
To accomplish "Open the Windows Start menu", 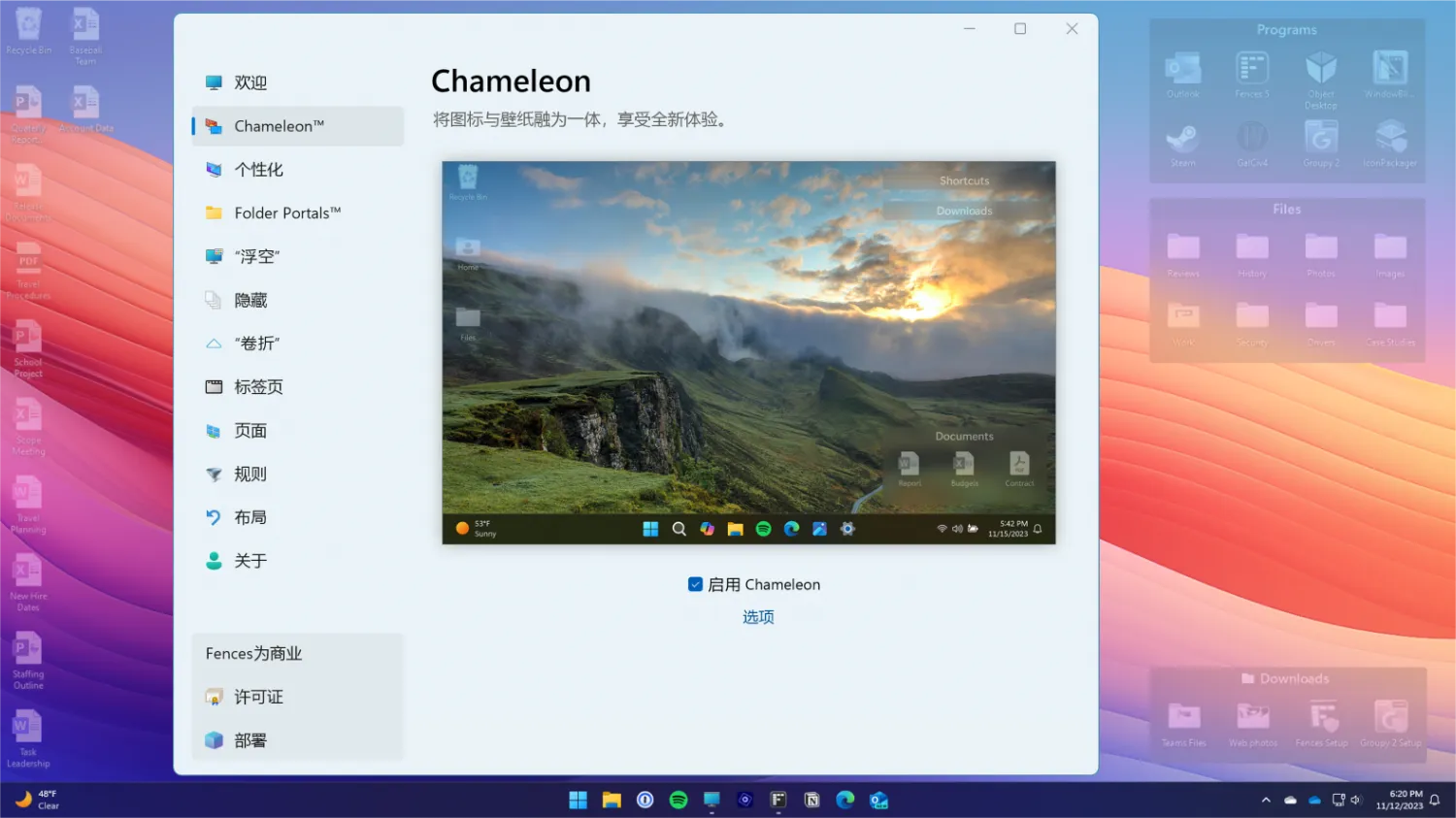I will pyautogui.click(x=578, y=800).
